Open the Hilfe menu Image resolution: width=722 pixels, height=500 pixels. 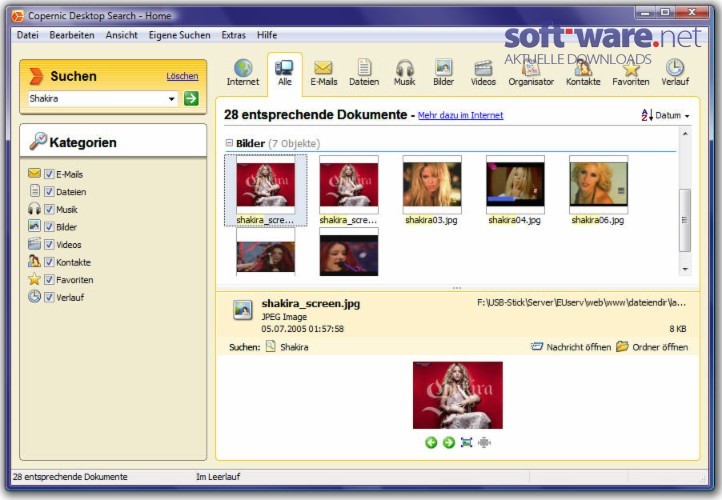(x=267, y=35)
